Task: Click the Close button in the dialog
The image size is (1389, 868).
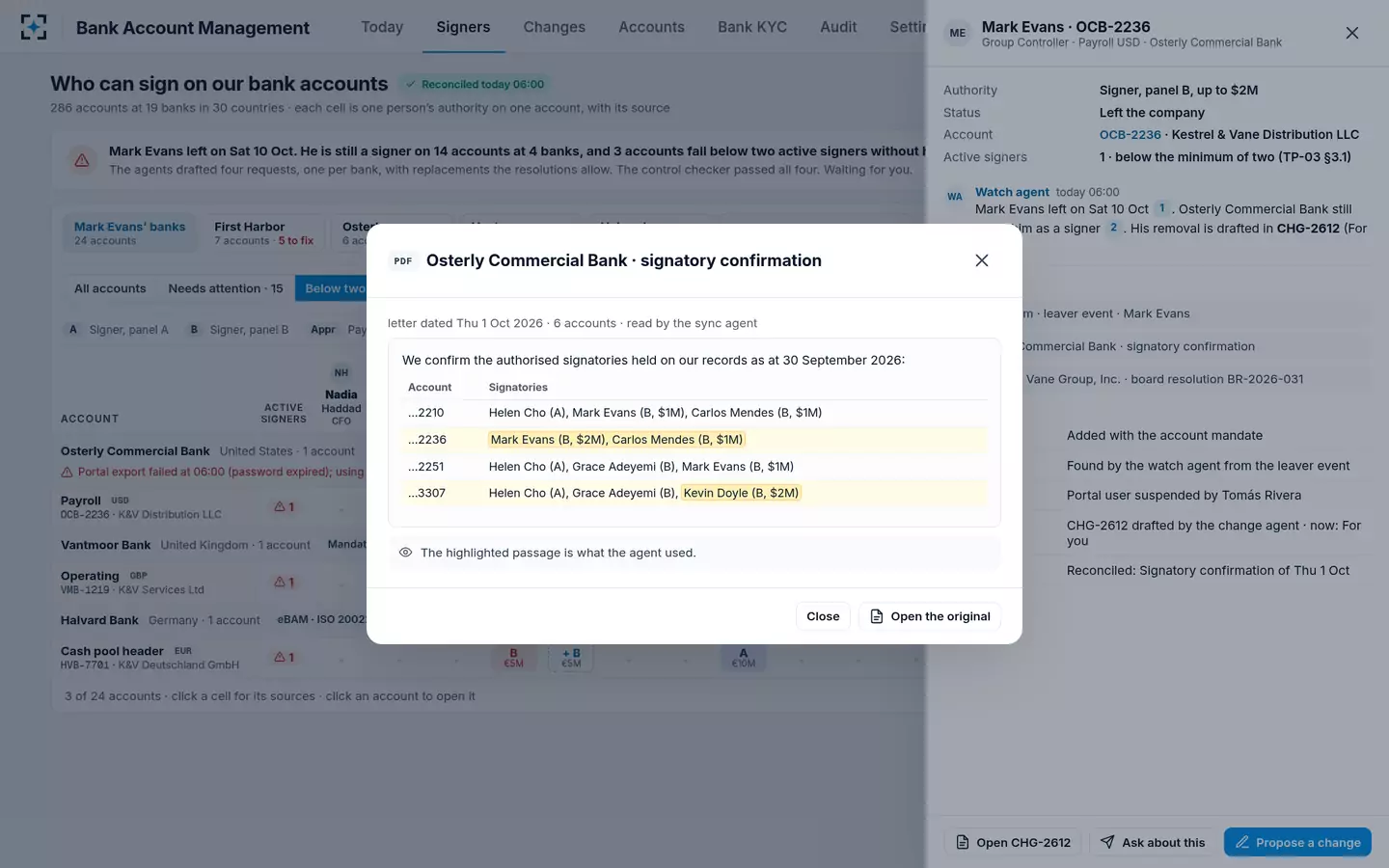Action: tap(823, 616)
